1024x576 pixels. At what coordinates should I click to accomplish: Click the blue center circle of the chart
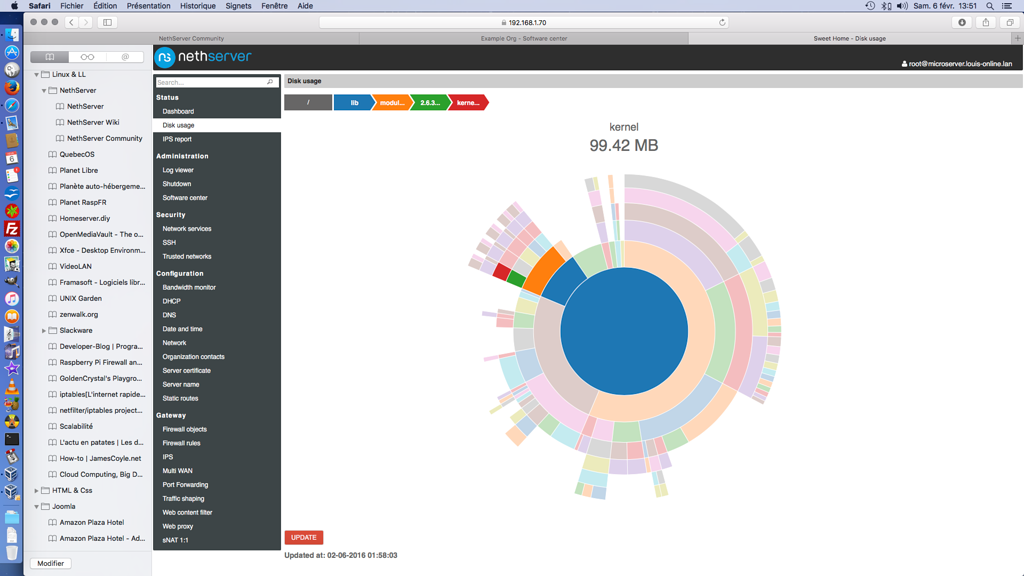tap(624, 331)
